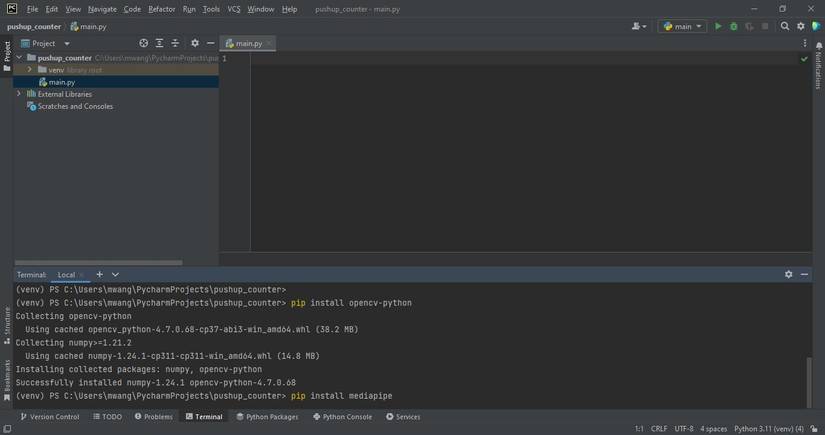The height and width of the screenshot is (435, 825).
Task: Click the locate target icon in Project panel
Action: [143, 44]
